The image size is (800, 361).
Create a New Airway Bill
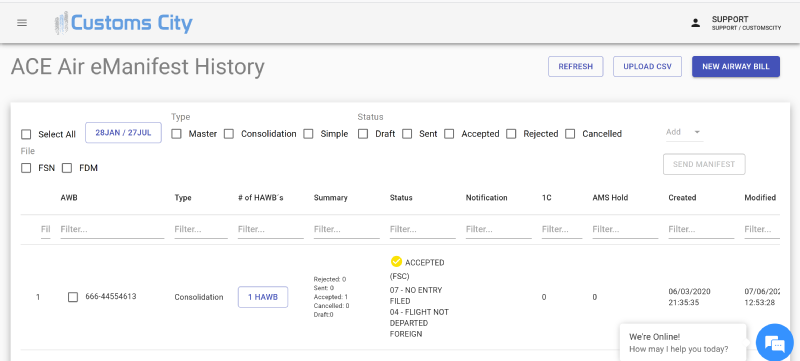pos(736,66)
